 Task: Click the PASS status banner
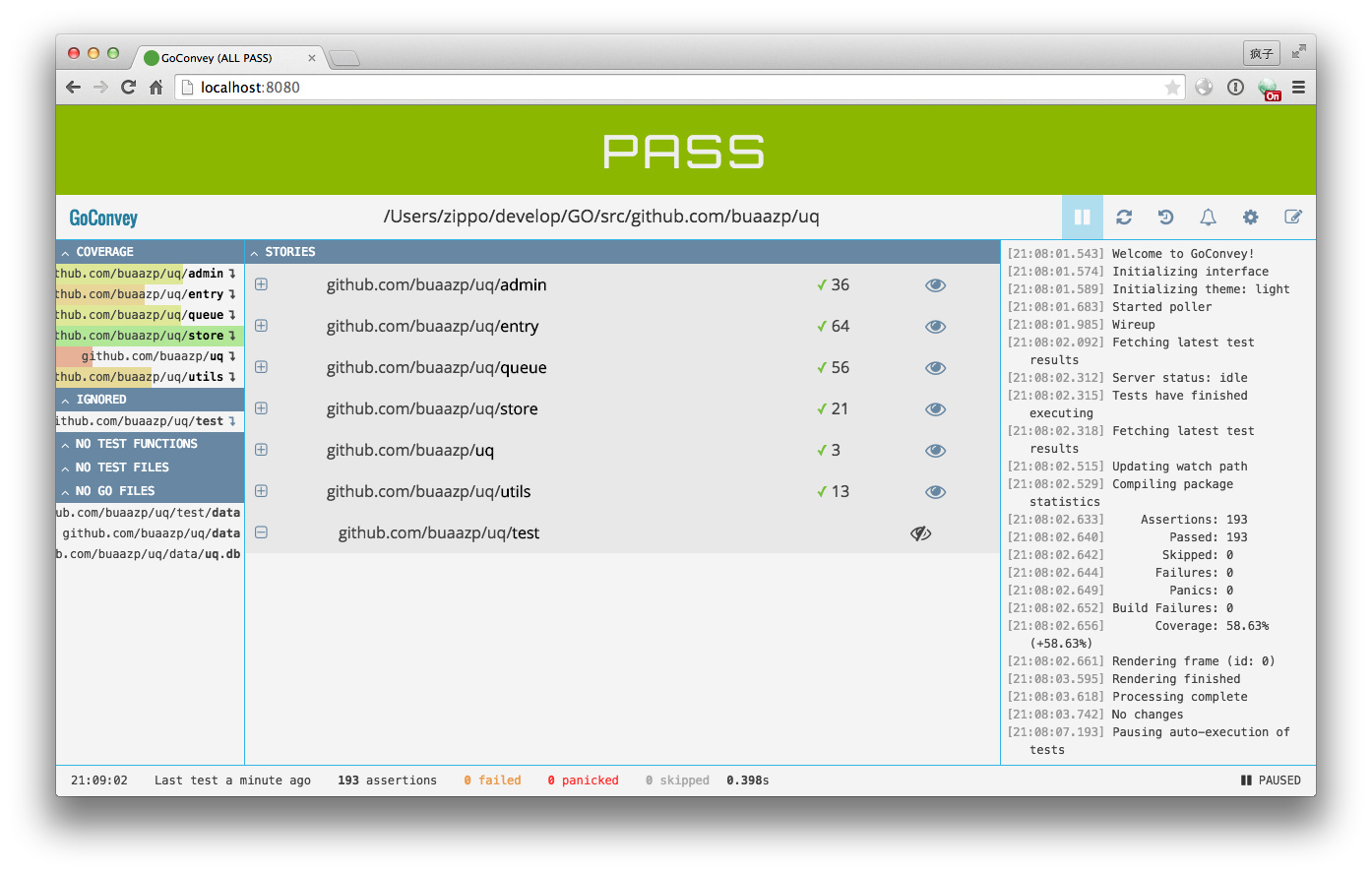[685, 151]
